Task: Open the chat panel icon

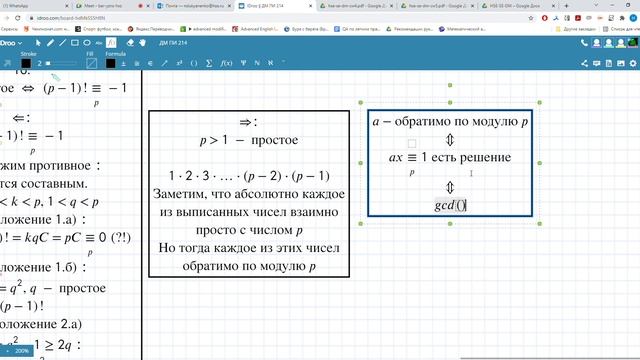Action: [x=597, y=63]
